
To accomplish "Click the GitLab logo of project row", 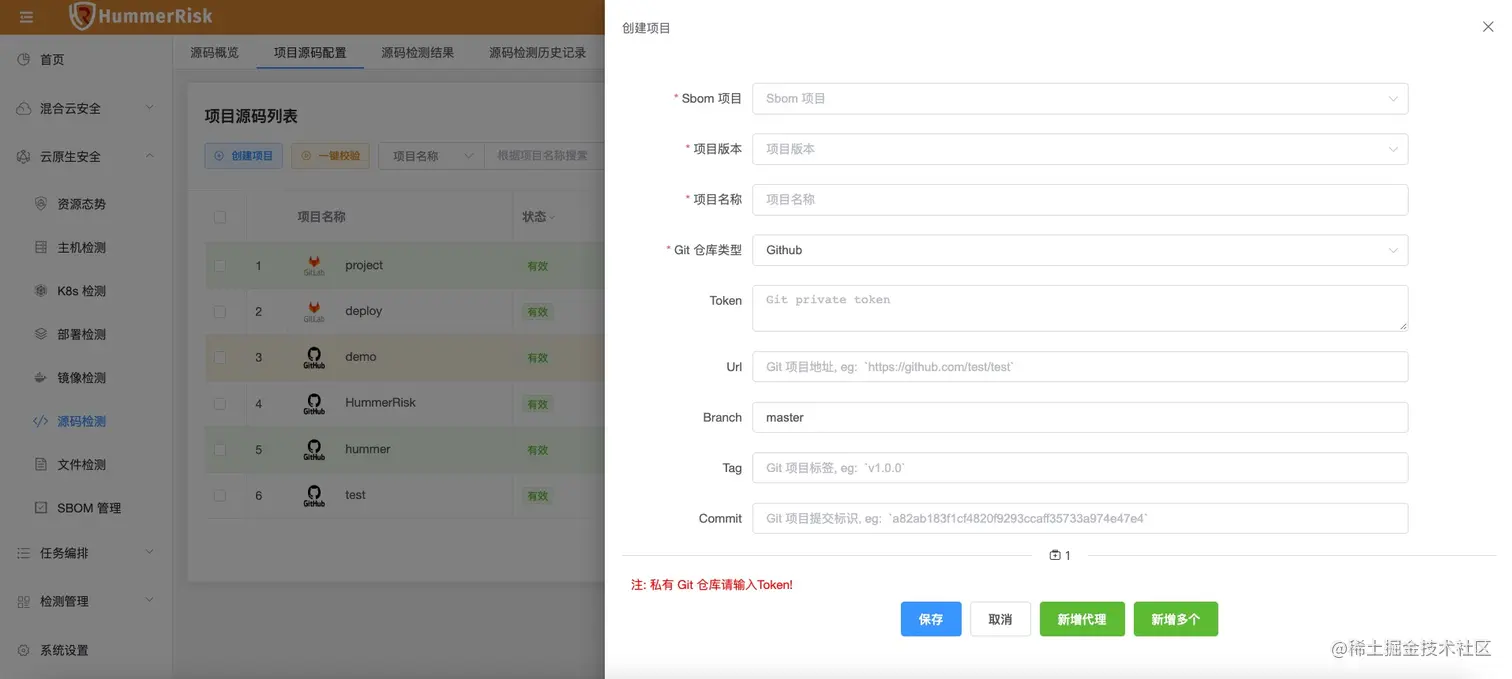I will click(x=314, y=266).
